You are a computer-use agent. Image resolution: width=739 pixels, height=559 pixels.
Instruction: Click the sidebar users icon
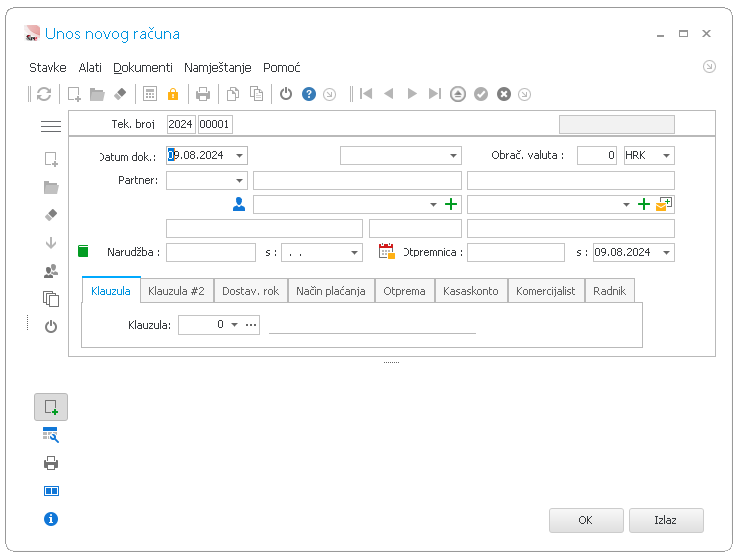pyautogui.click(x=51, y=271)
